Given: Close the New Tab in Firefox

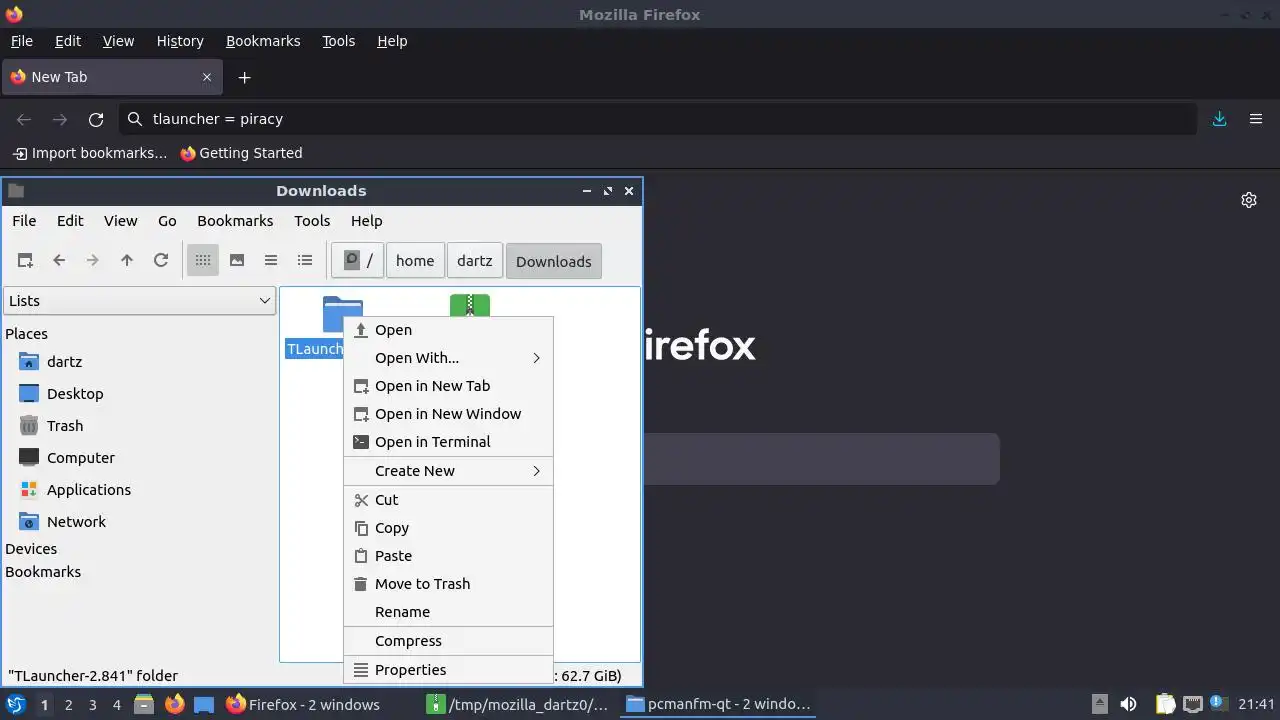Looking at the screenshot, I should [207, 77].
